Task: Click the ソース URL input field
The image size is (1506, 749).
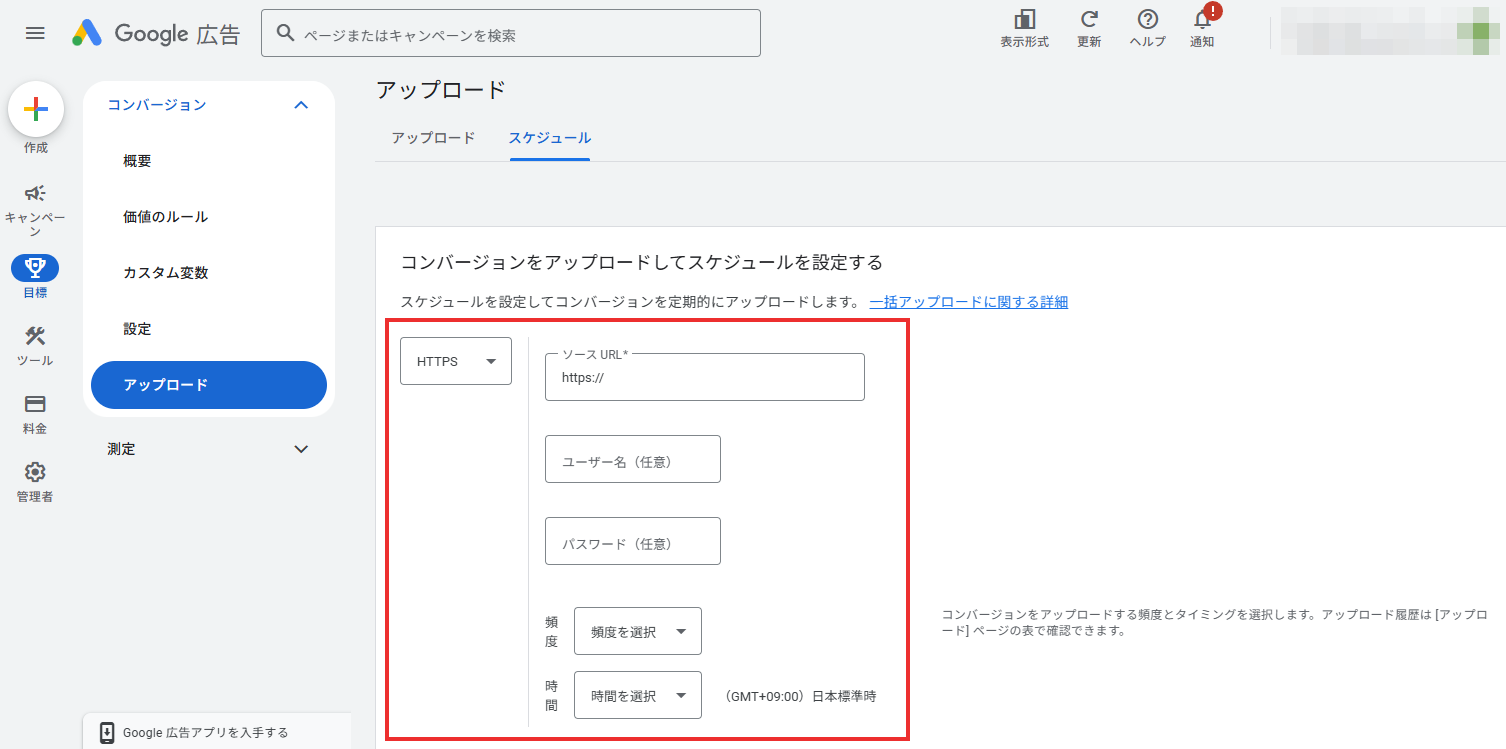Action: point(704,377)
